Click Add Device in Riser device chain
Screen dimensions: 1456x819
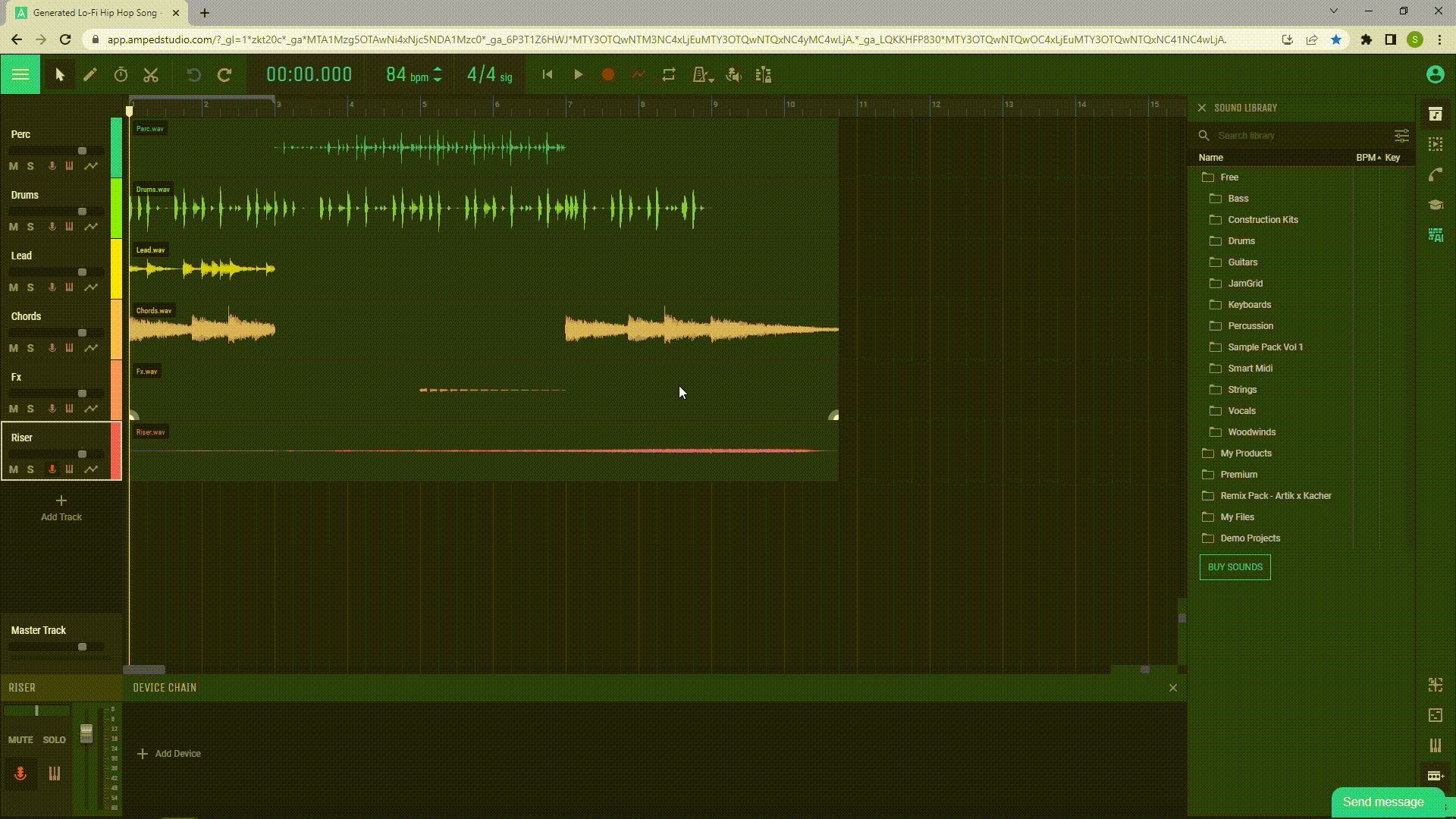[168, 753]
